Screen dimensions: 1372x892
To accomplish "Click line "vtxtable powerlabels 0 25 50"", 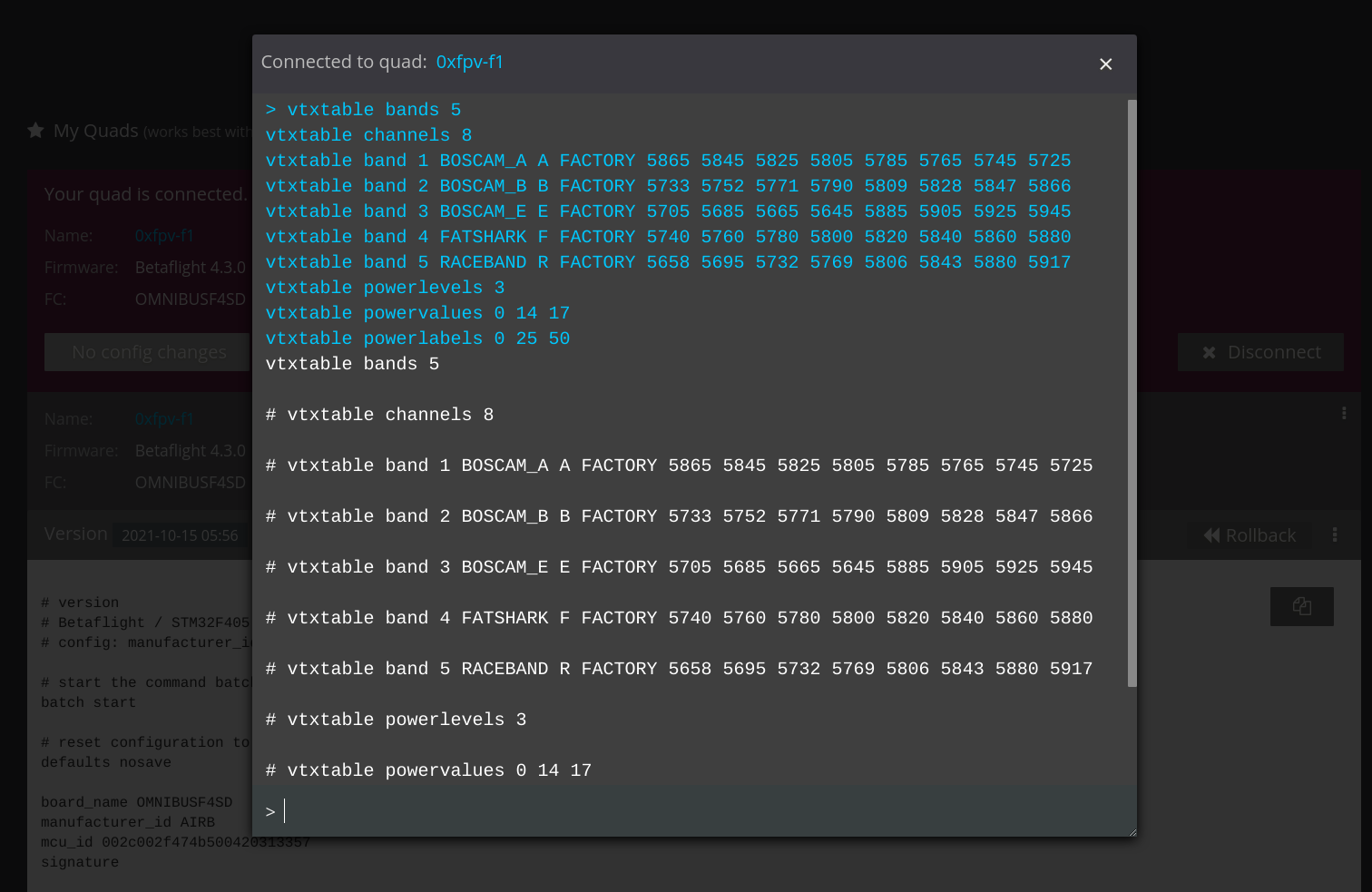I will [x=417, y=338].
